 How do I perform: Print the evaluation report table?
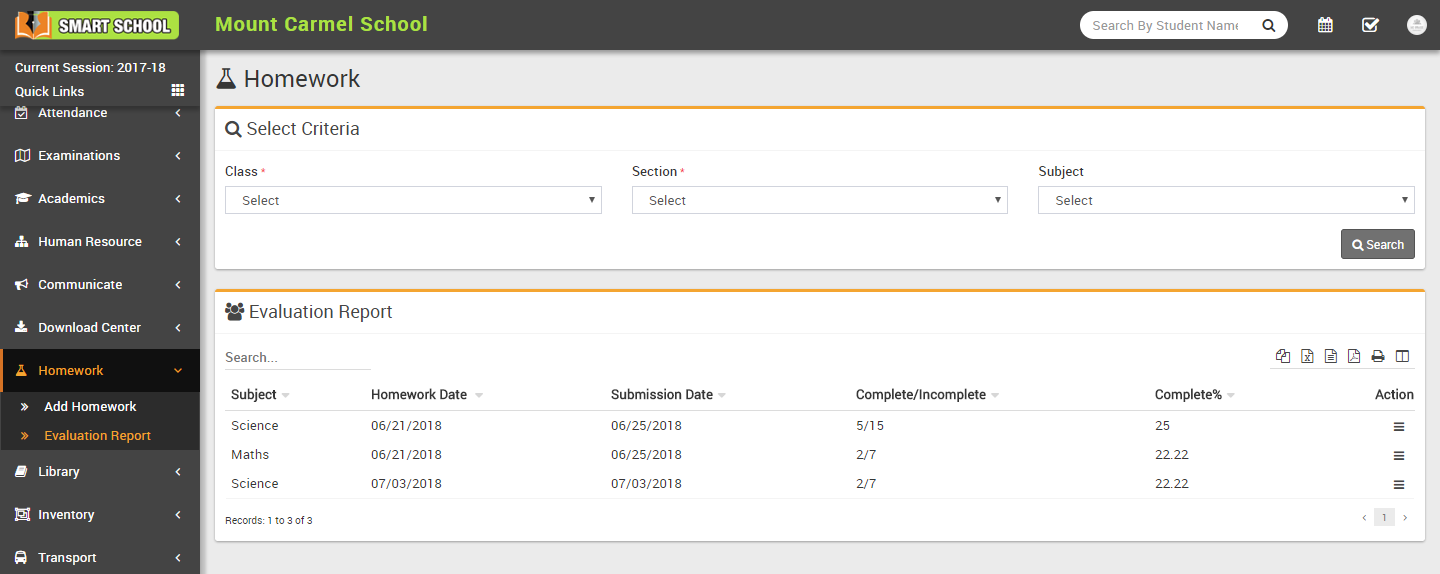click(1378, 356)
